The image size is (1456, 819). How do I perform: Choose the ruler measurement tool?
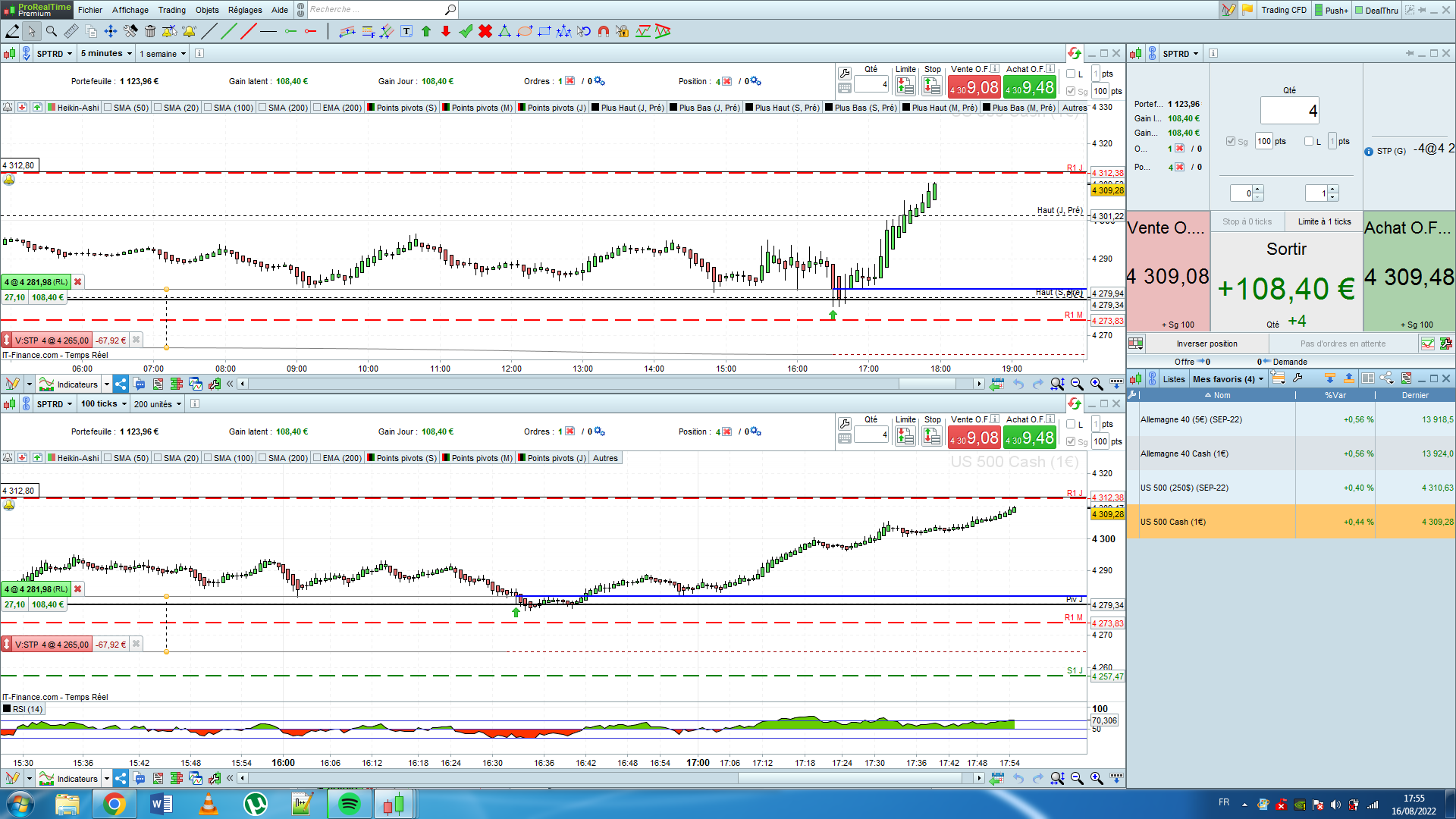pos(71,31)
